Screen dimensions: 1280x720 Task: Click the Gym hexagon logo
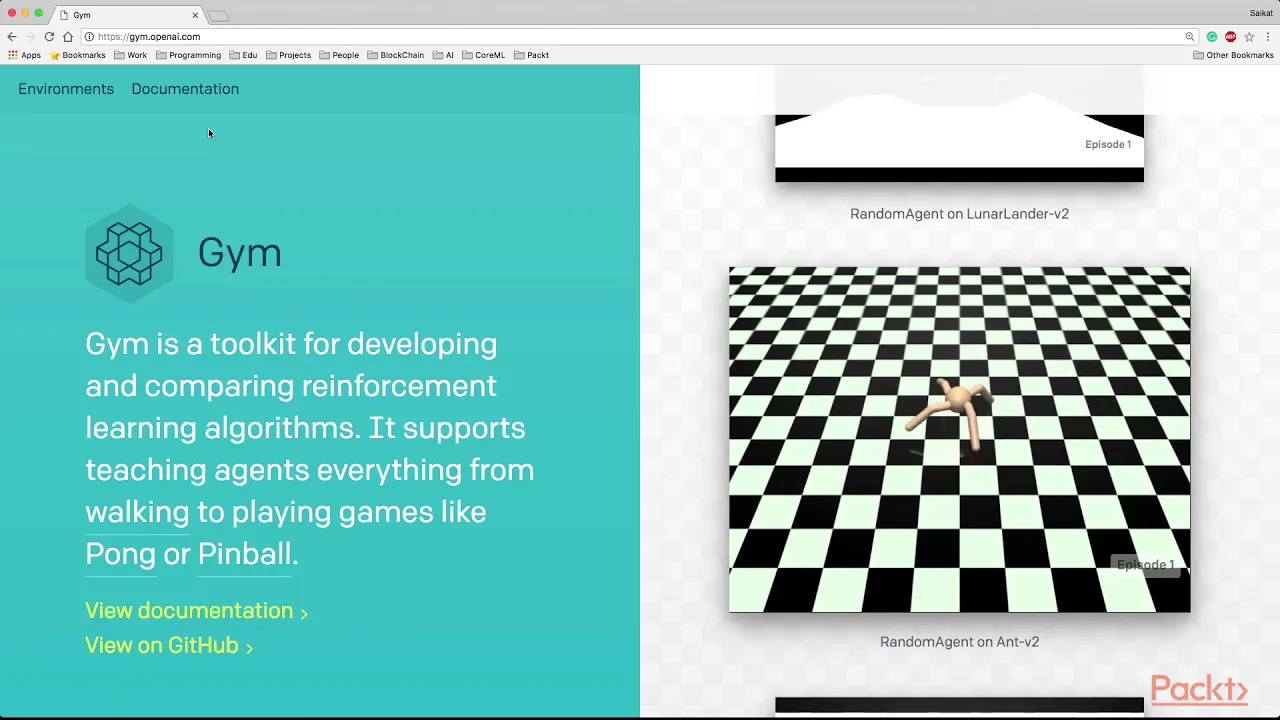coord(129,254)
